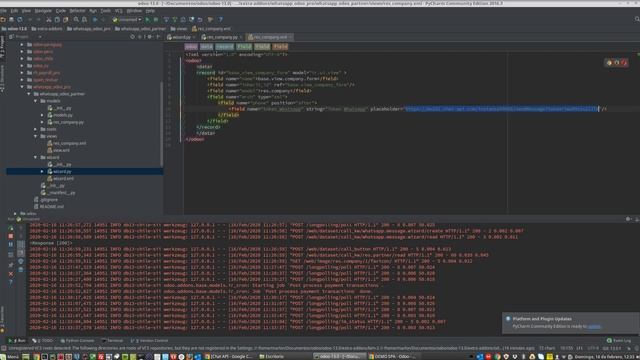
Task: Open the File menu
Action: [3, 11]
